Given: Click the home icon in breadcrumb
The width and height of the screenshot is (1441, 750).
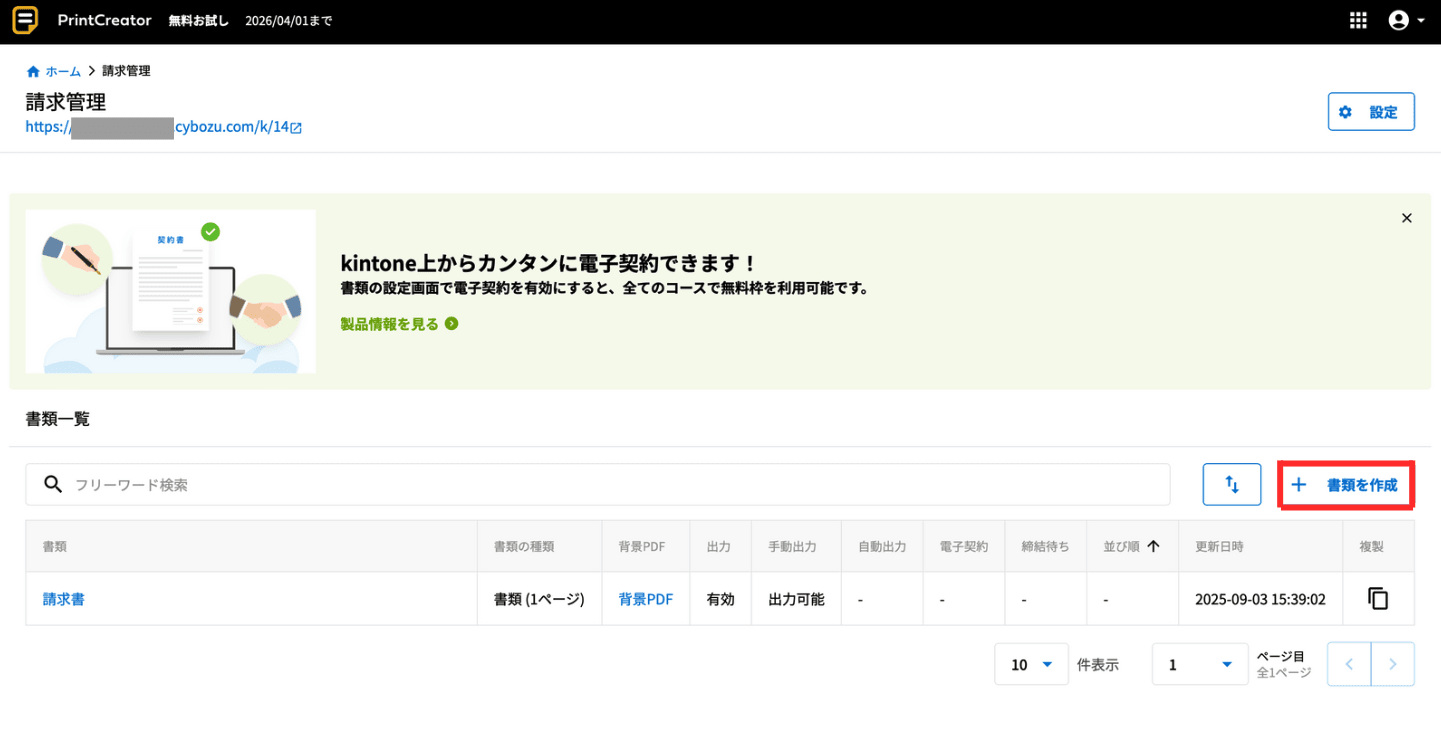Looking at the screenshot, I should point(33,72).
